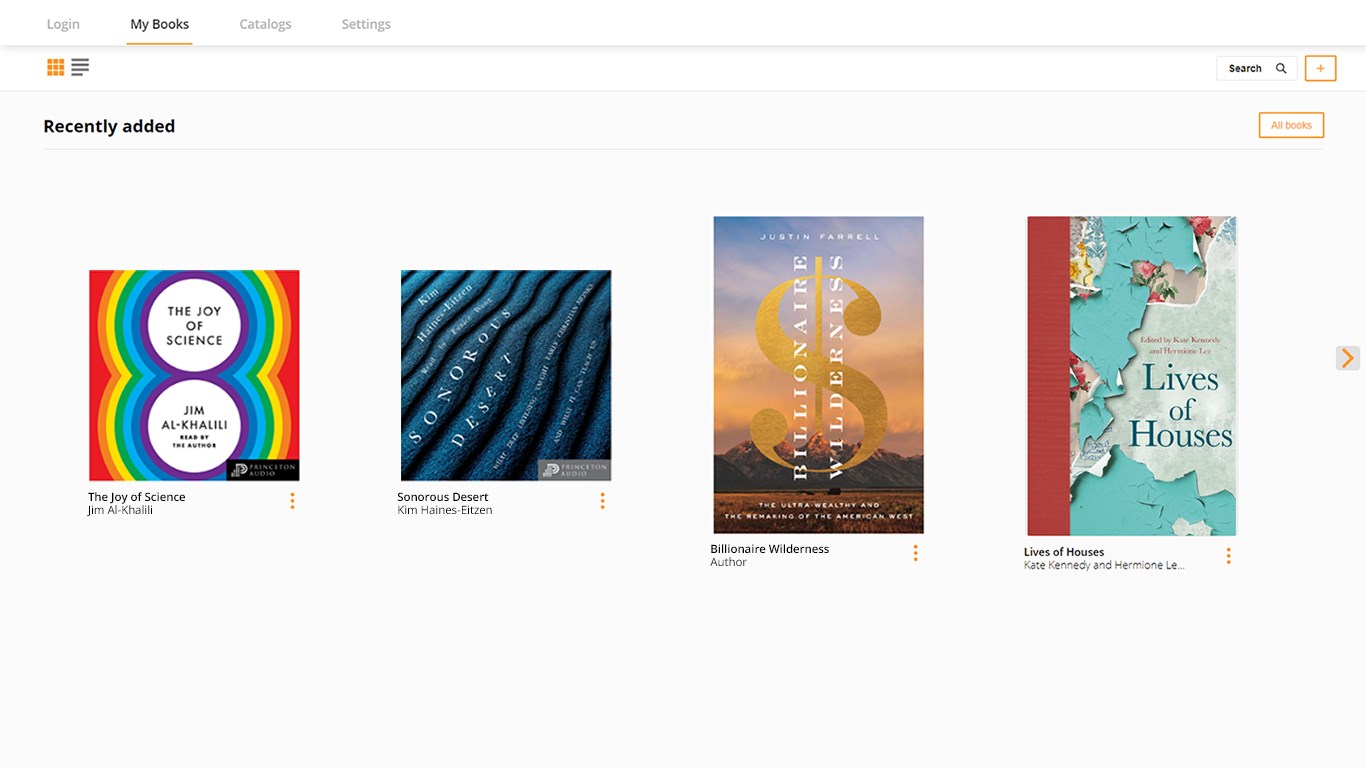The image size is (1366, 768).
Task: Click the author name Jim Al-Khalili
Action: click(x=120, y=510)
